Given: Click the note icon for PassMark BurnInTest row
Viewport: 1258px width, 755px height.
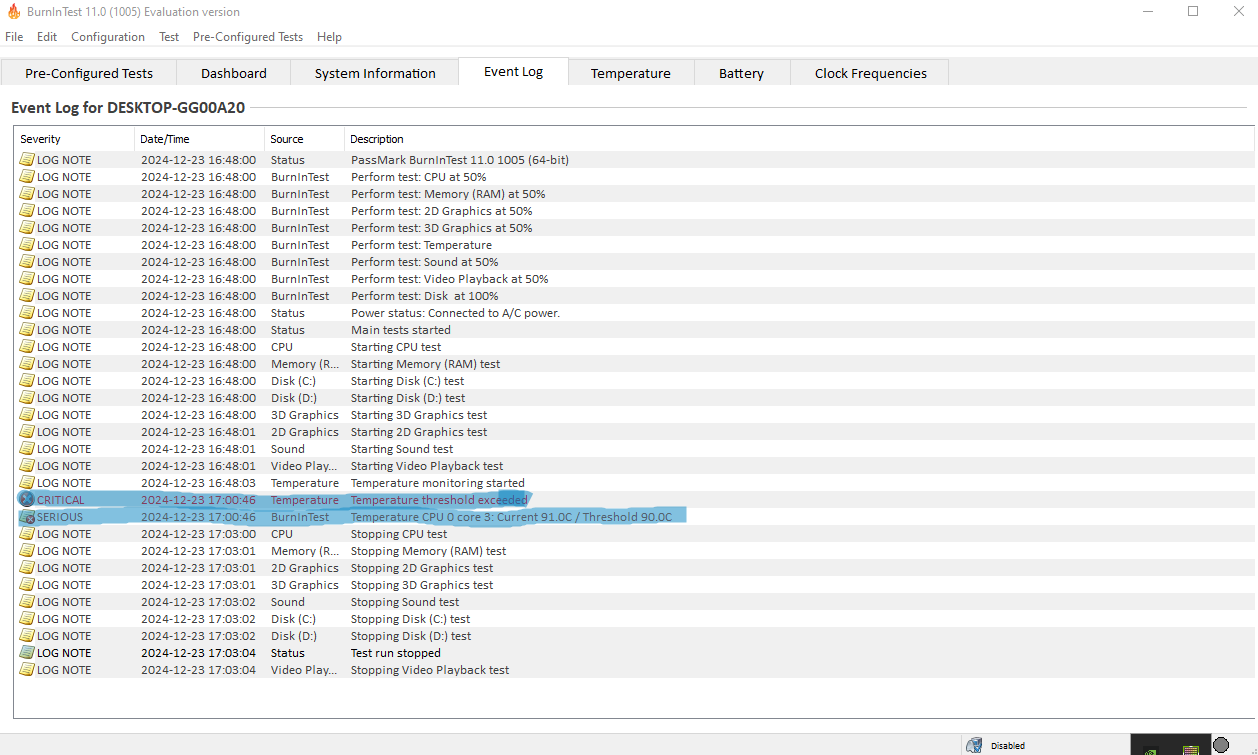Looking at the screenshot, I should pos(27,160).
